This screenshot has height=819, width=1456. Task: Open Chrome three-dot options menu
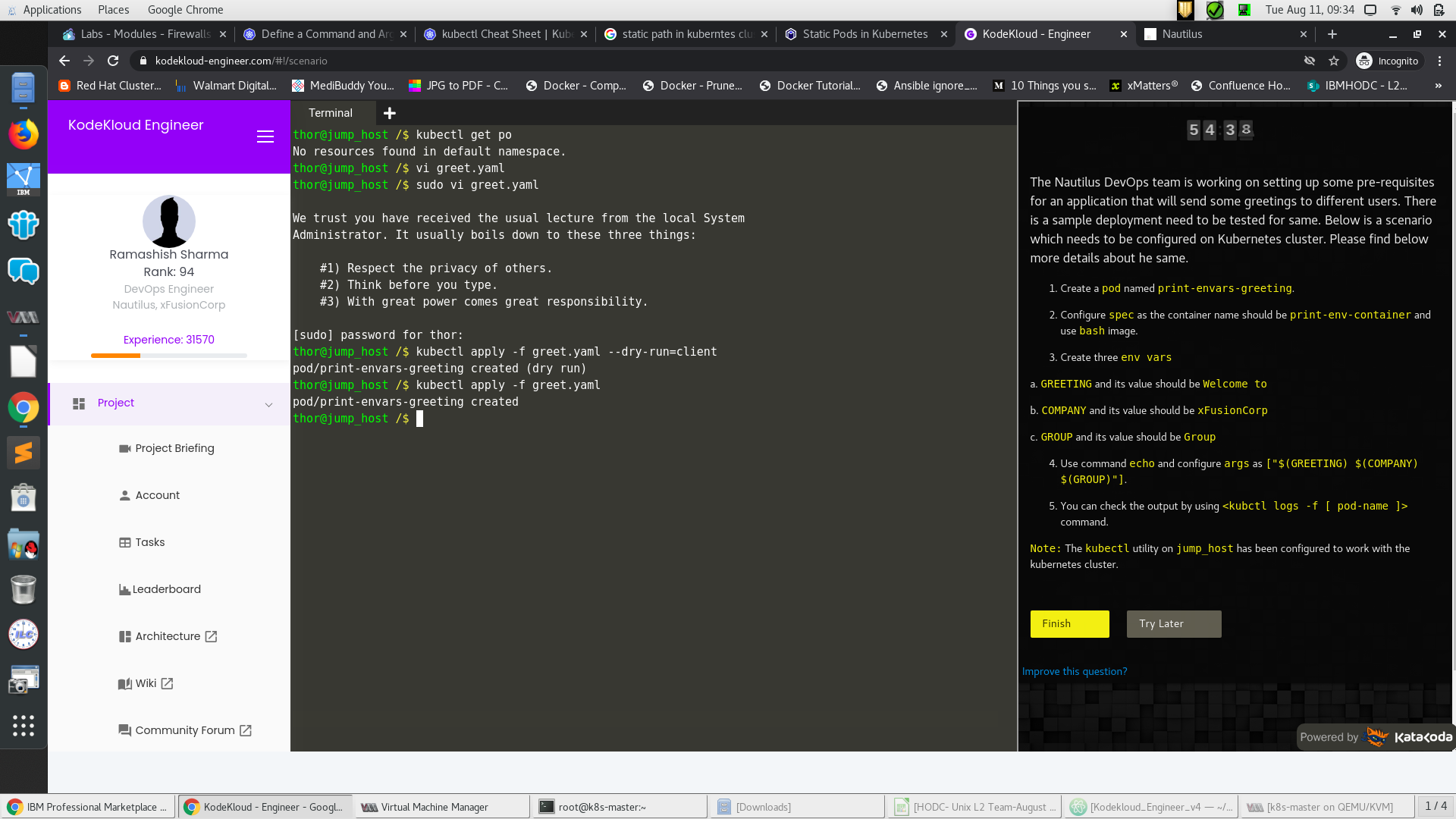pyautogui.click(x=1439, y=61)
